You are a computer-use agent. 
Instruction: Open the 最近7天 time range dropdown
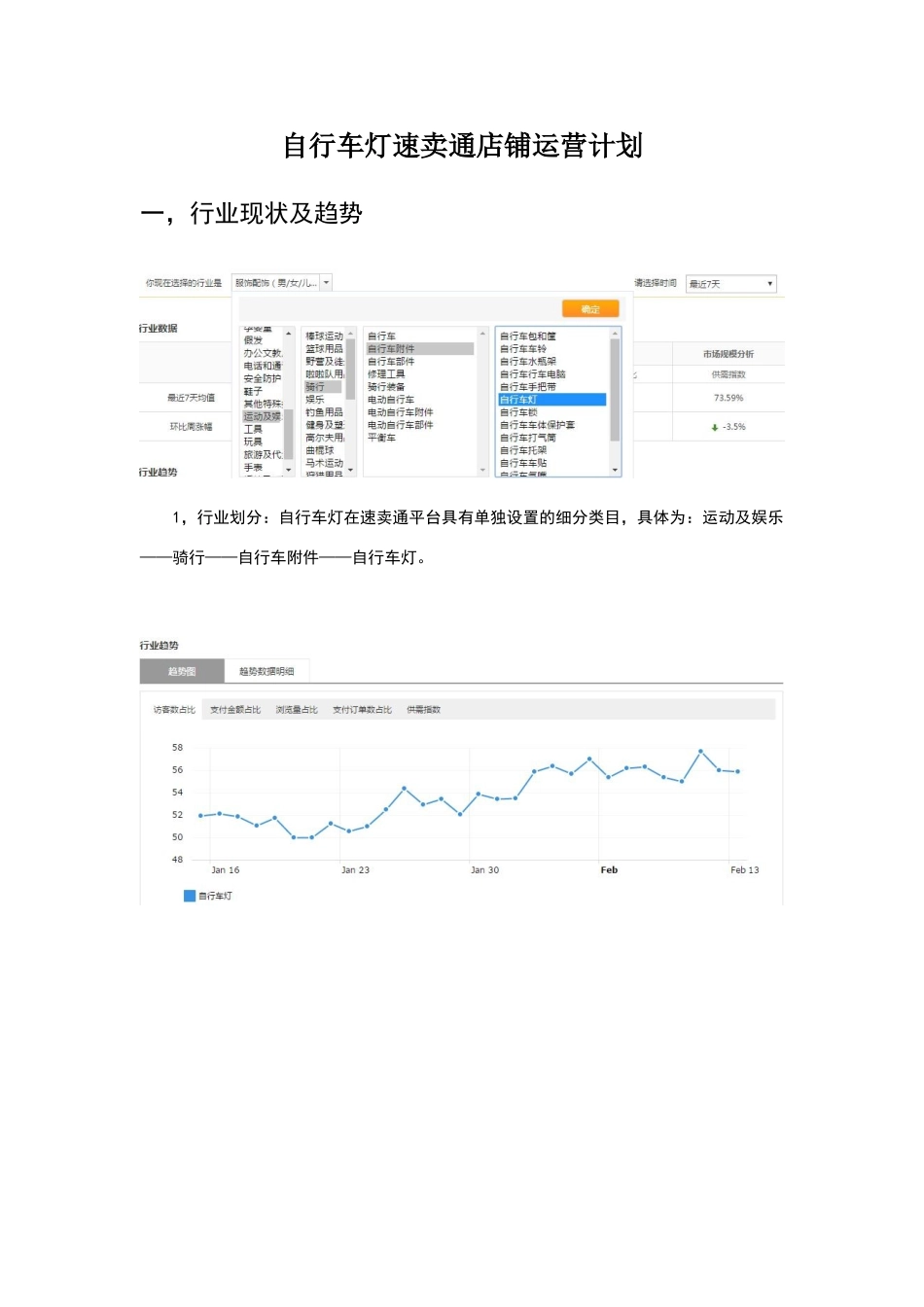tap(730, 284)
